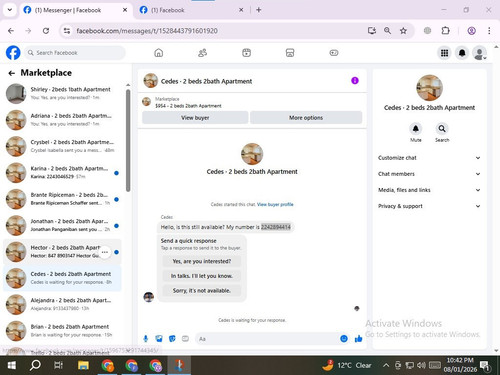
Task: Open Crysbel - 2 beds 2bath conversation
Action: pos(62,146)
